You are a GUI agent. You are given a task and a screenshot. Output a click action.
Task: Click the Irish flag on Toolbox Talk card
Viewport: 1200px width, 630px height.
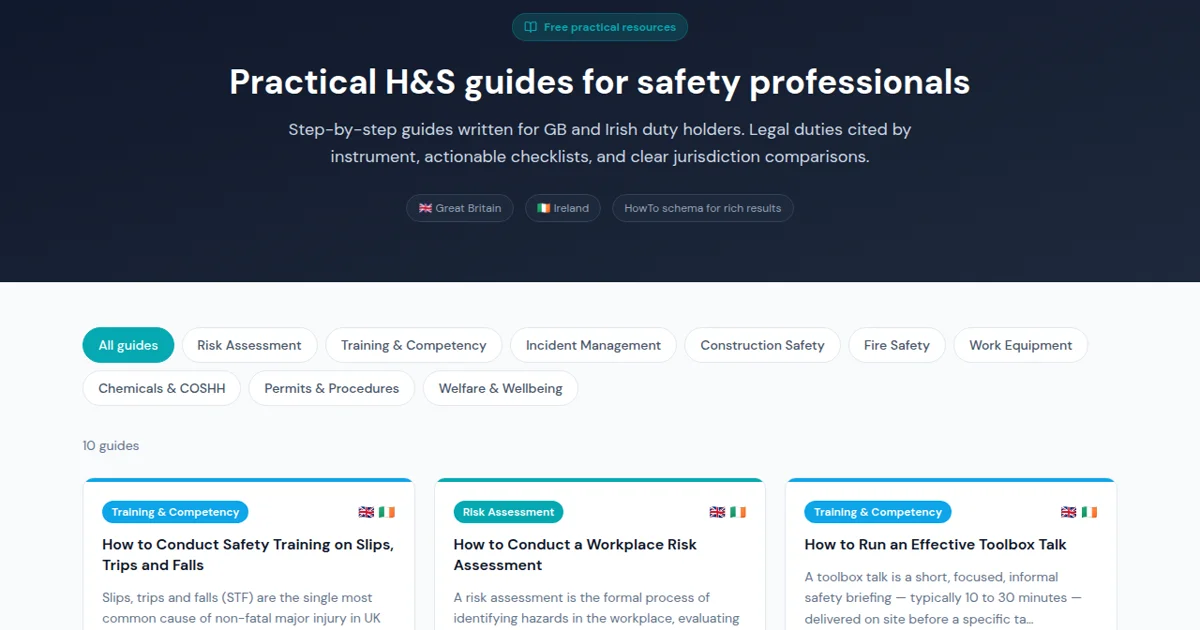click(1089, 512)
